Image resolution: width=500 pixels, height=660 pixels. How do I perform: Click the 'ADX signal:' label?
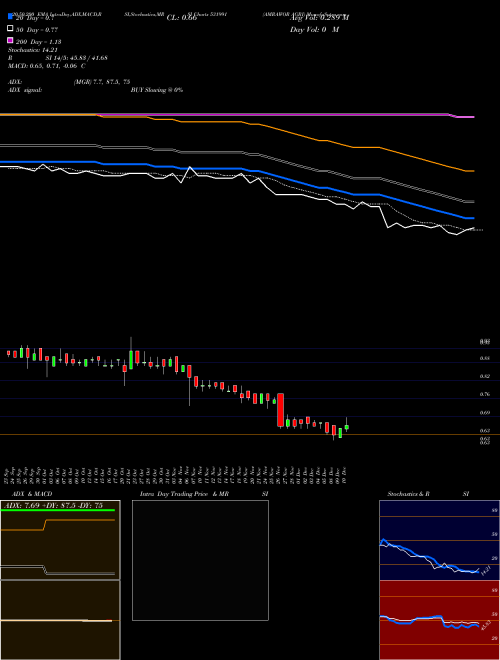pos(25,90)
